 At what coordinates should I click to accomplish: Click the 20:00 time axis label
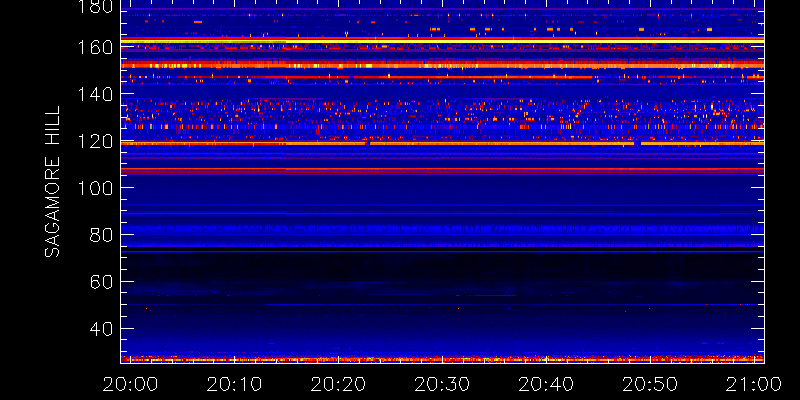[131, 384]
